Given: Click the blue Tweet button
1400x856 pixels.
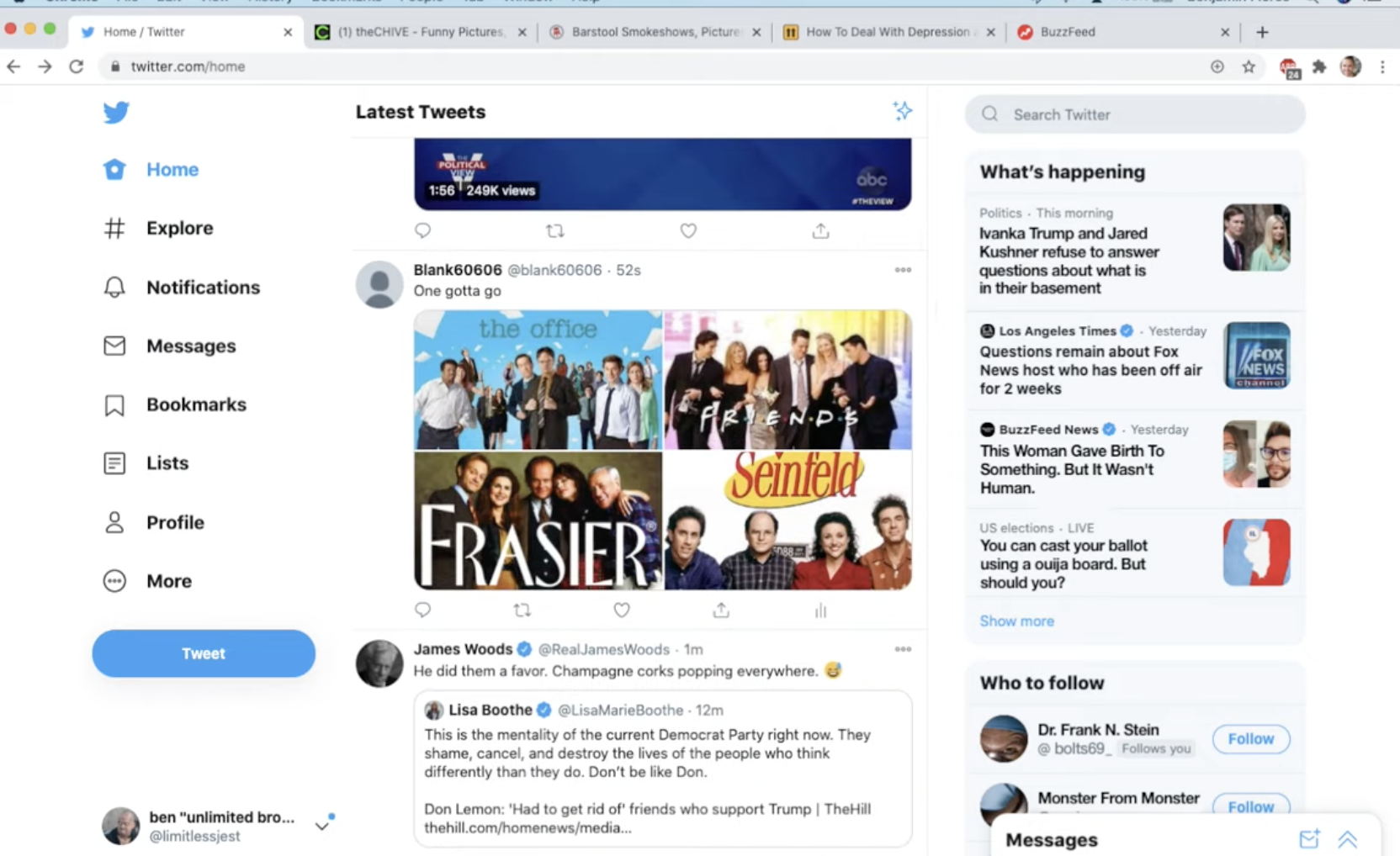Looking at the screenshot, I should click(x=204, y=653).
